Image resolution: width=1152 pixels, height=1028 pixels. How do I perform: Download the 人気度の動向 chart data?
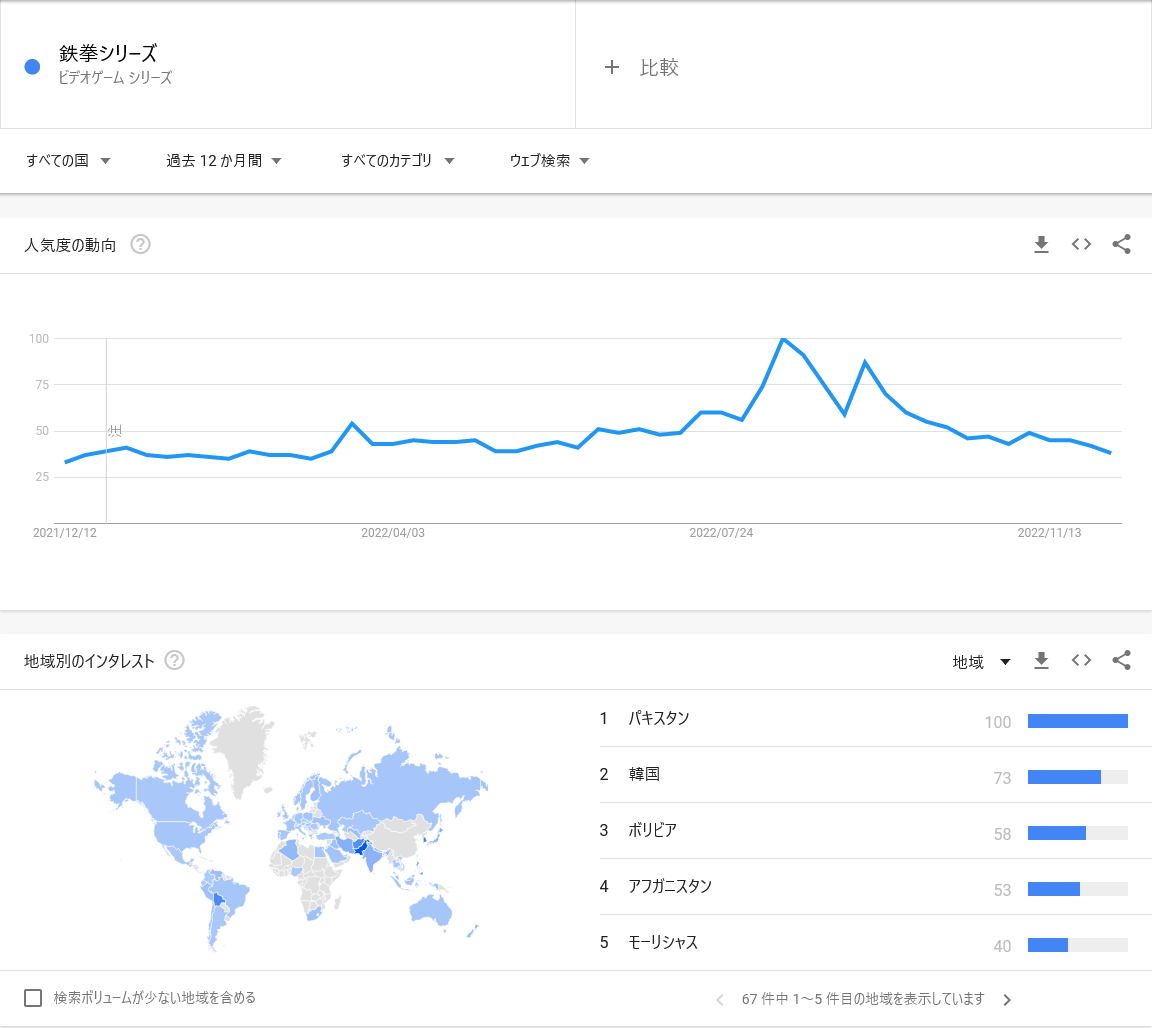click(x=1041, y=245)
